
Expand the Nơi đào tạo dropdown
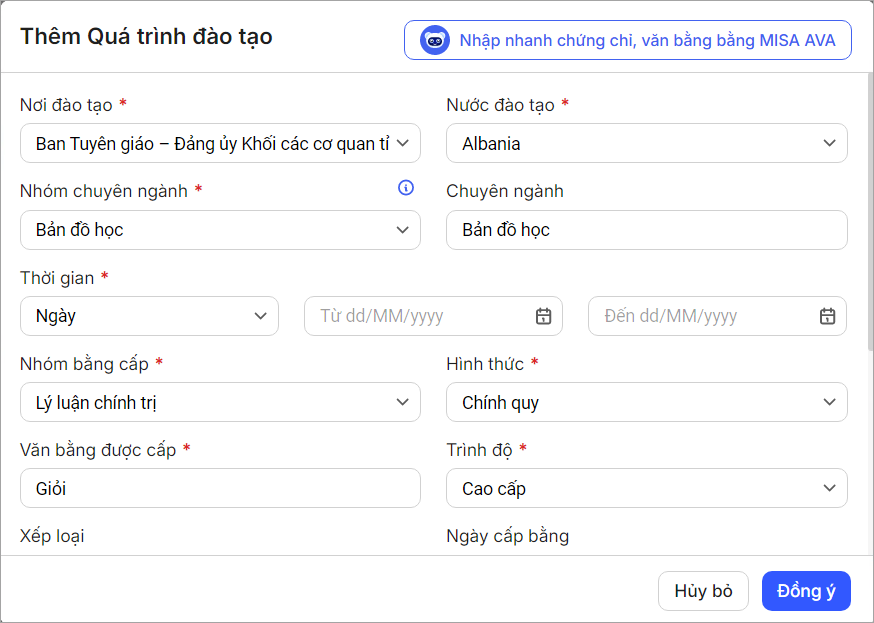pos(402,143)
